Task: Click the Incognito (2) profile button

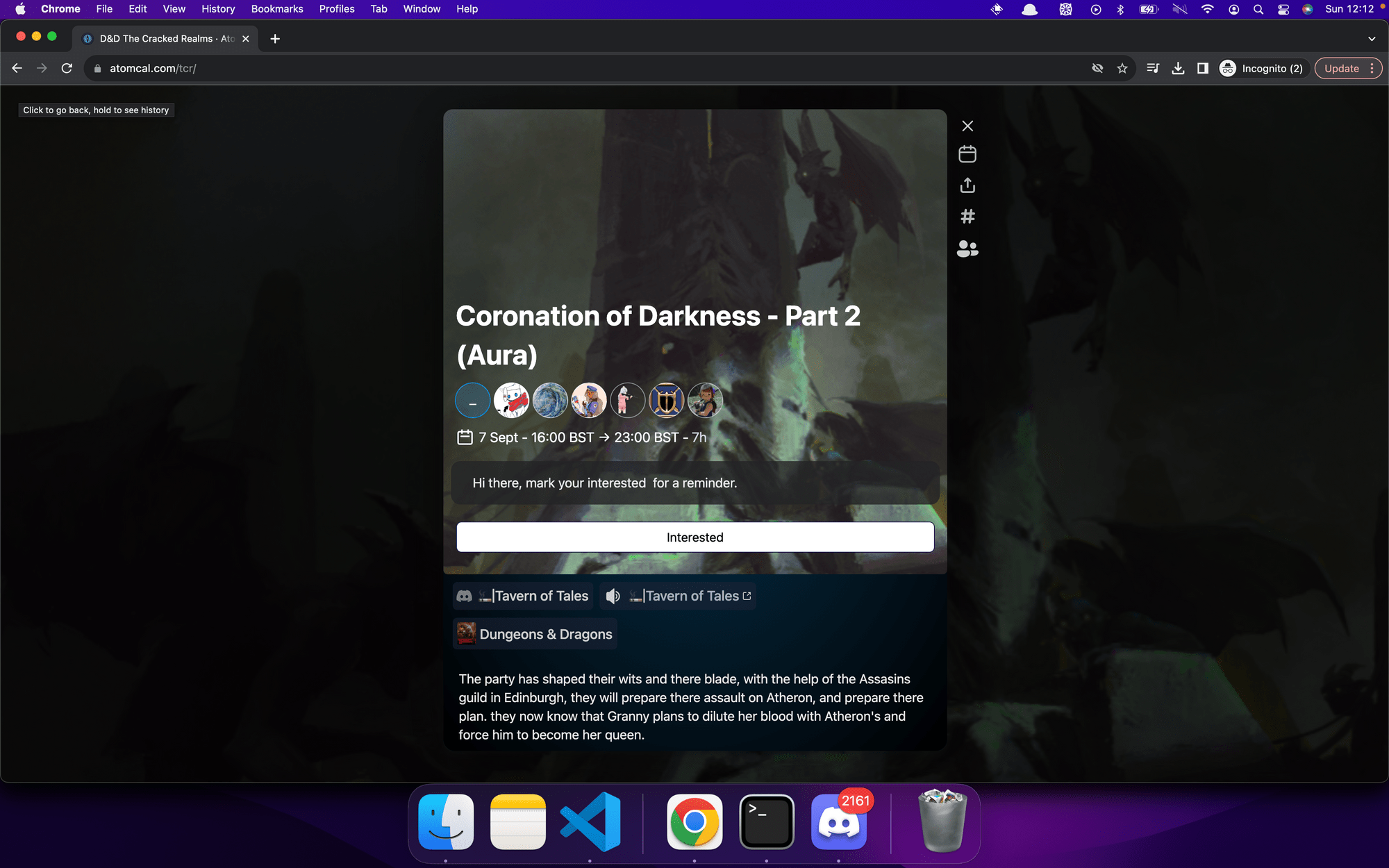Action: [x=1263, y=68]
